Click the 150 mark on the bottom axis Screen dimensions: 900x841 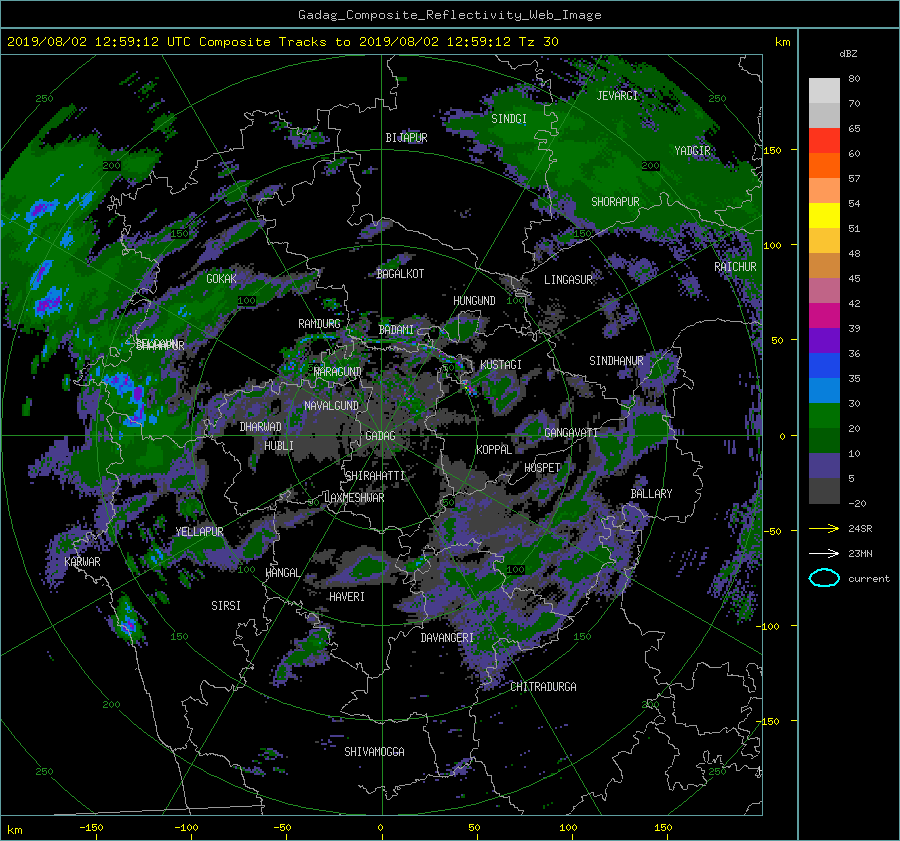[663, 828]
